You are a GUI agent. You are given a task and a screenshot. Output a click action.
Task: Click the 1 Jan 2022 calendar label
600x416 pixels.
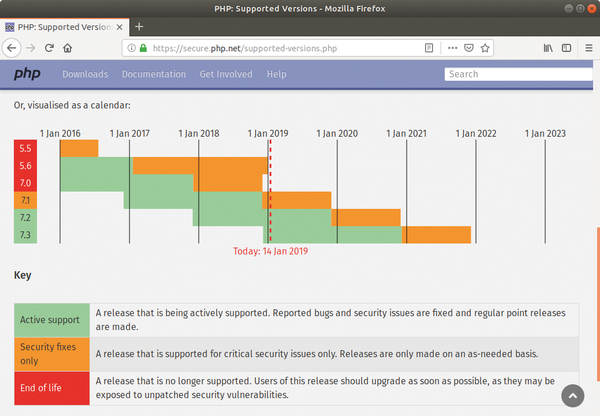[476, 133]
